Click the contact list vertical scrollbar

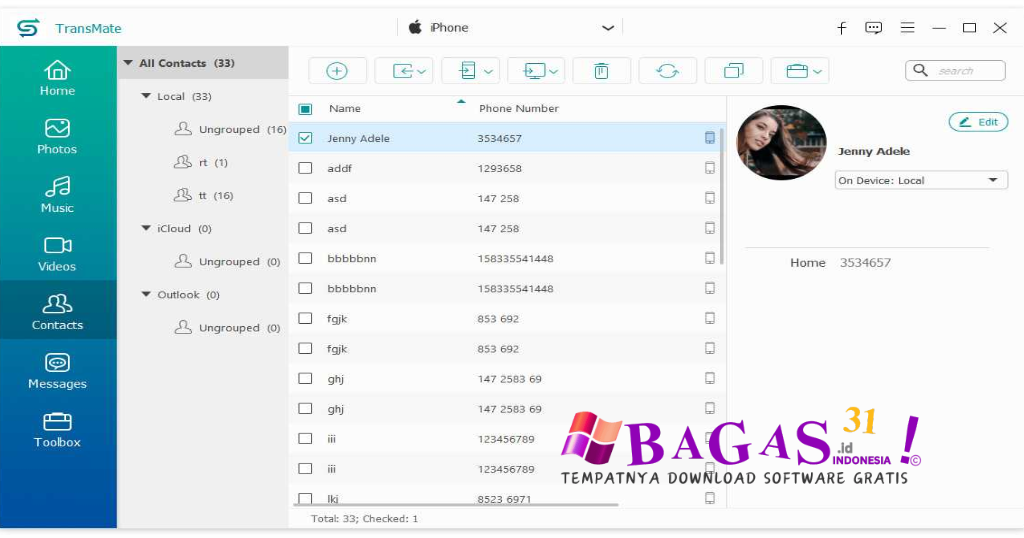click(722, 196)
